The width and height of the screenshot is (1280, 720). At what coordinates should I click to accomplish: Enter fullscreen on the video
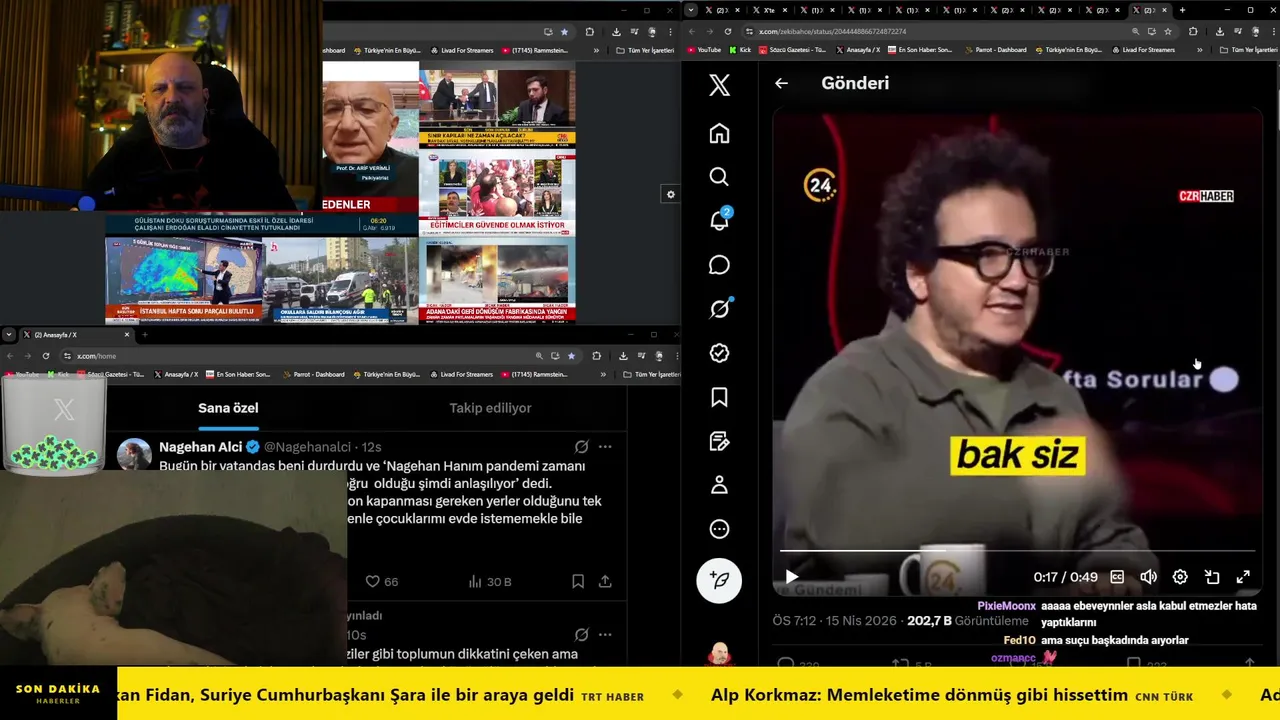pyautogui.click(x=1243, y=577)
